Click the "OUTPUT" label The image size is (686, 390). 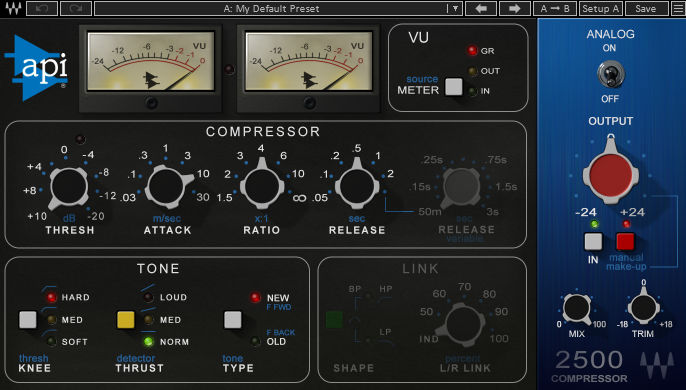pos(610,121)
